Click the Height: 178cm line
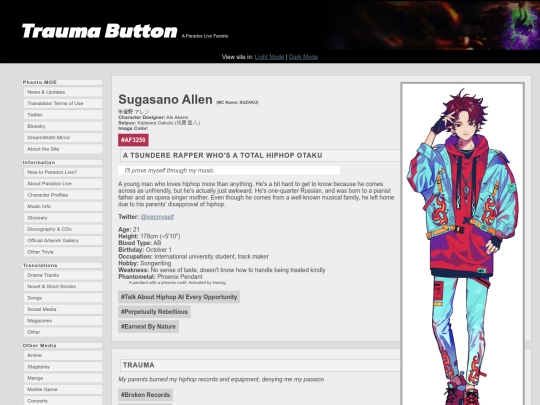The image size is (540, 405). coord(149,236)
